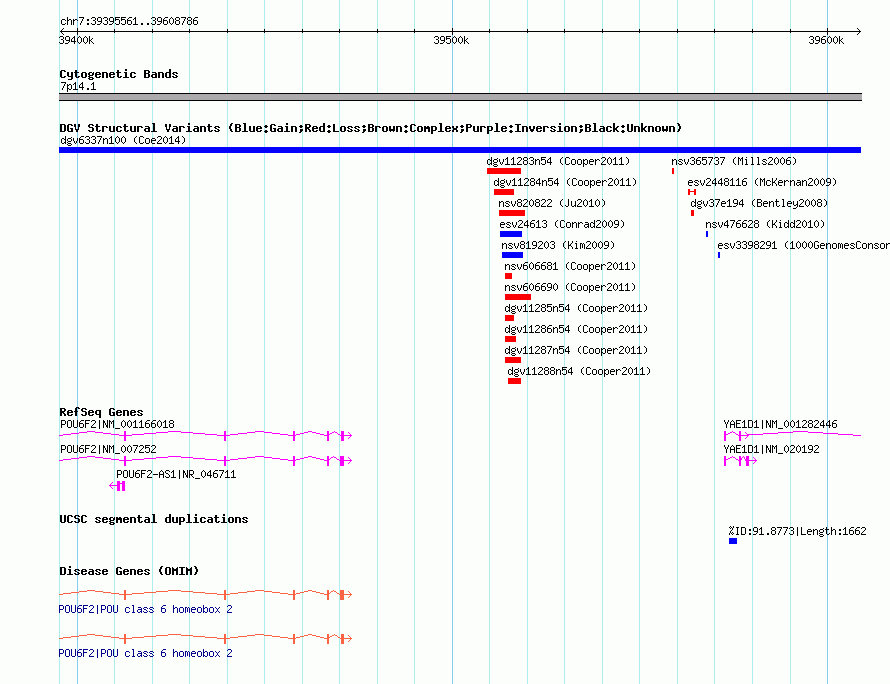Select esv2448116 (McKernan2009) variant label
This screenshot has width=890, height=684.
click(x=762, y=182)
